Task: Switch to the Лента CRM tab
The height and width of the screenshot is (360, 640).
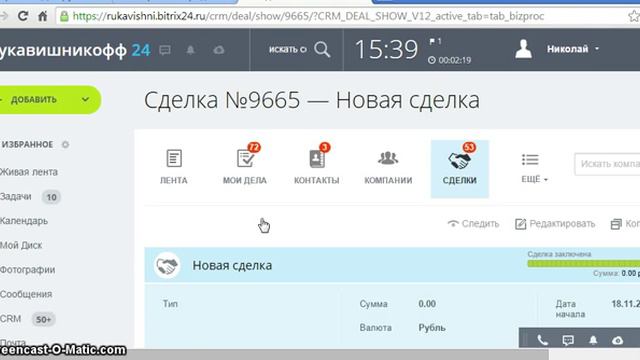Action: (174, 168)
